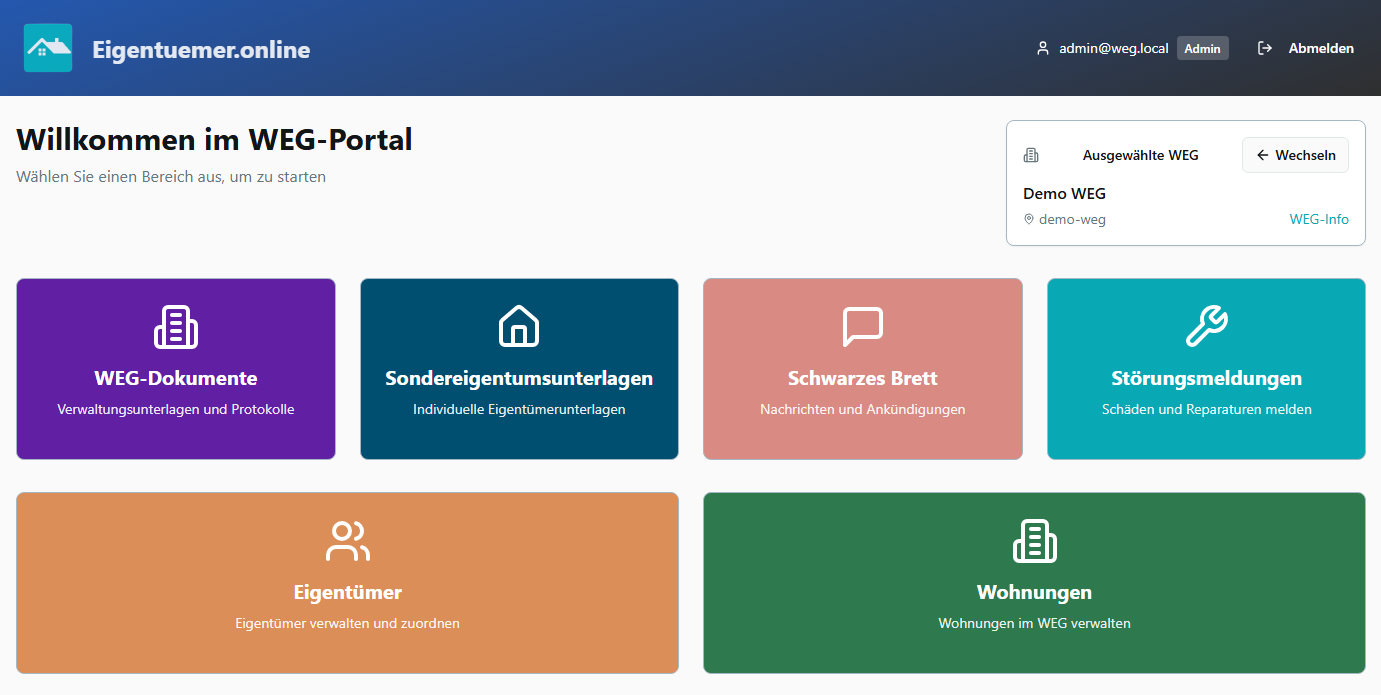This screenshot has width=1381, height=695.
Task: Open the WEG-Dokumente card title
Action: click(x=176, y=378)
